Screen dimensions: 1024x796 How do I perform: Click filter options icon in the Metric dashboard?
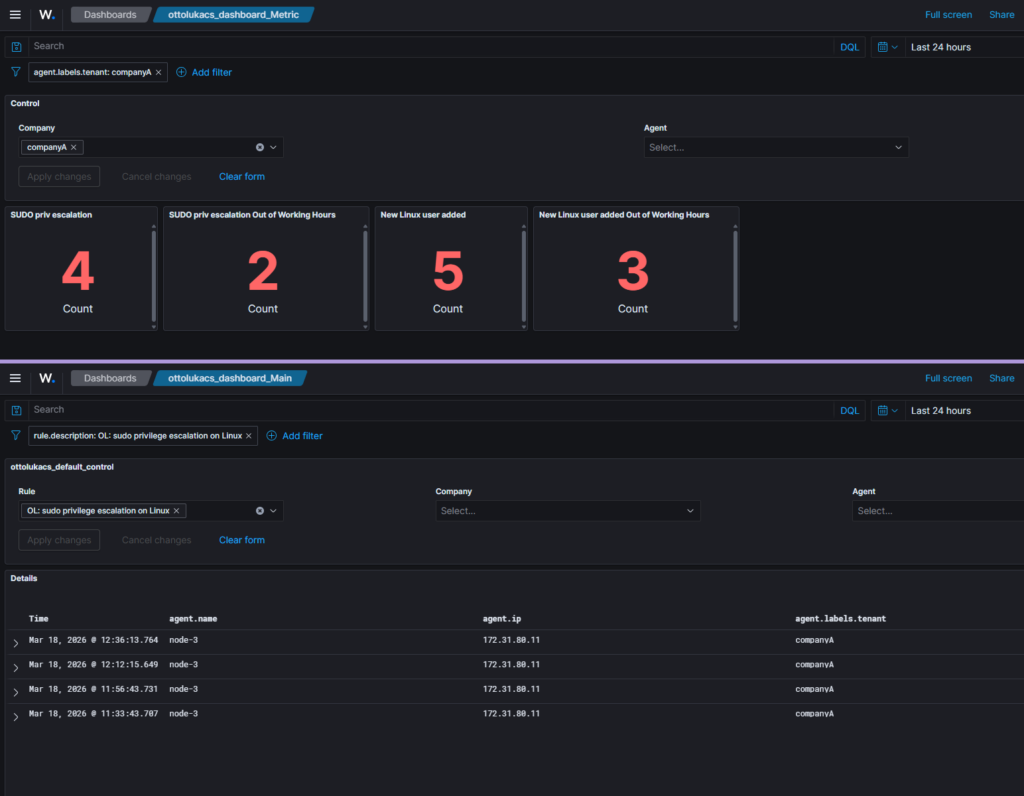pyautogui.click(x=16, y=72)
